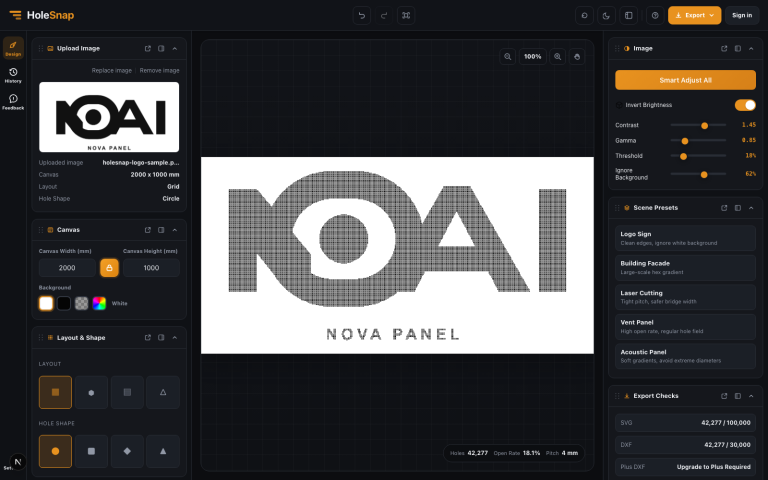Dock the Upload Image panel icon
Screen dimensions: 768x480
tap(161, 48)
